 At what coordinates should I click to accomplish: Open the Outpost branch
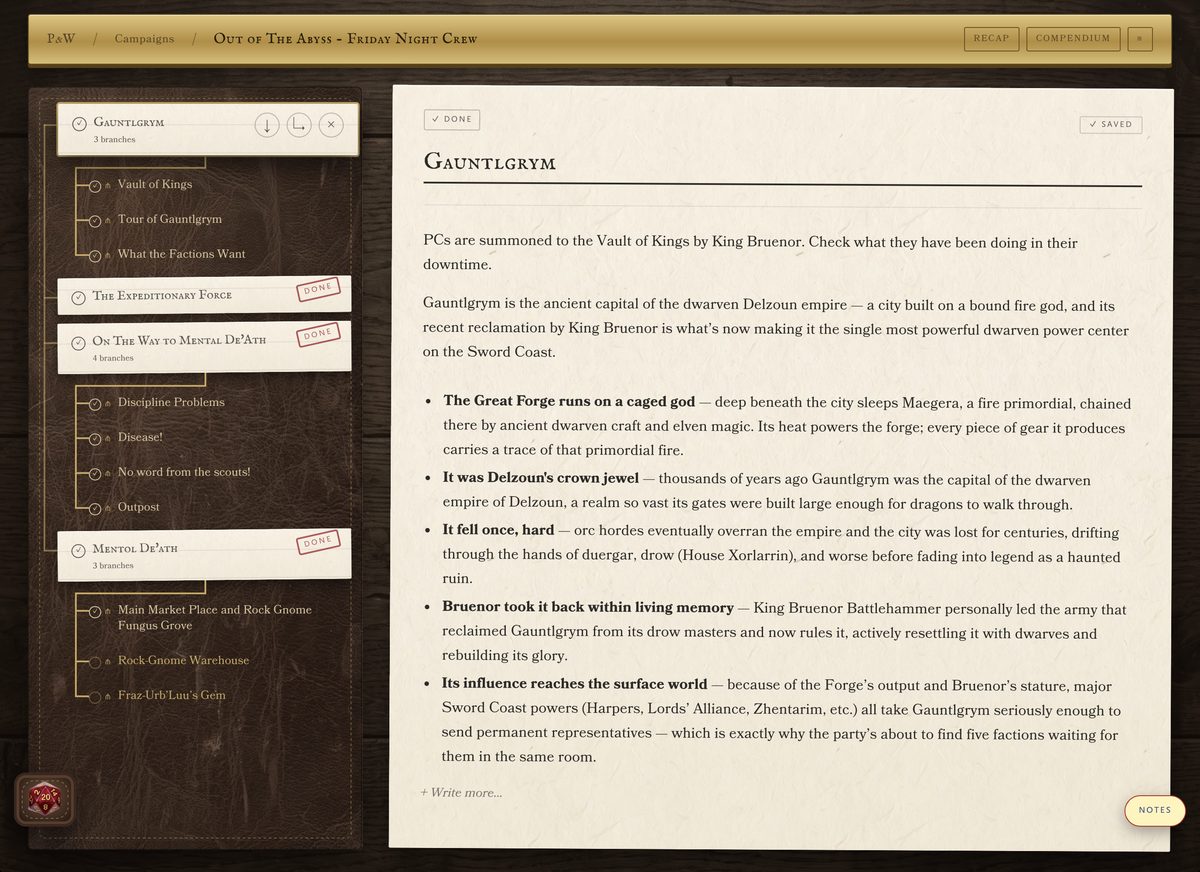click(139, 507)
